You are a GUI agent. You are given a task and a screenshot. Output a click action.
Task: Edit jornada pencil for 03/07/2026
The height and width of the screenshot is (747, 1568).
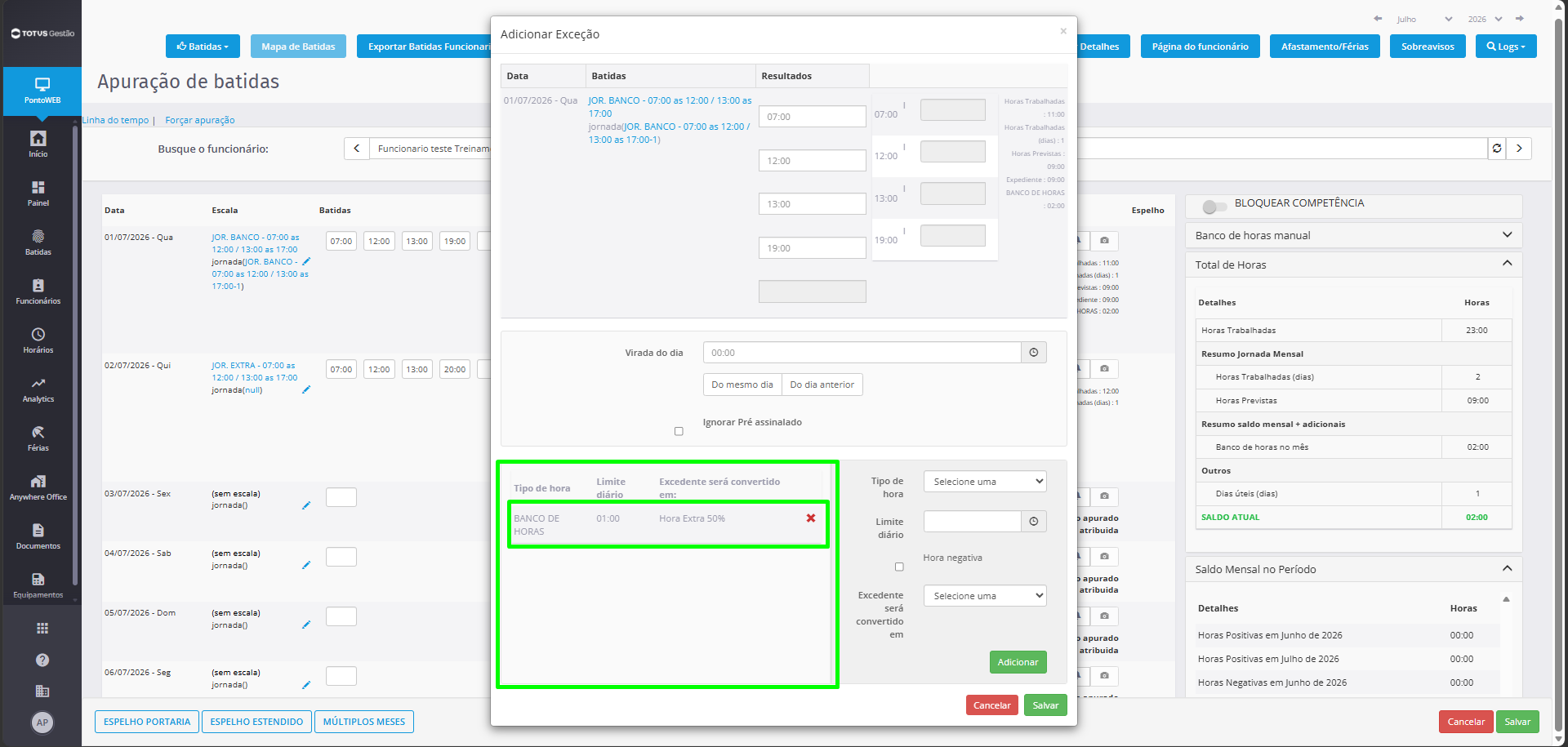[306, 505]
